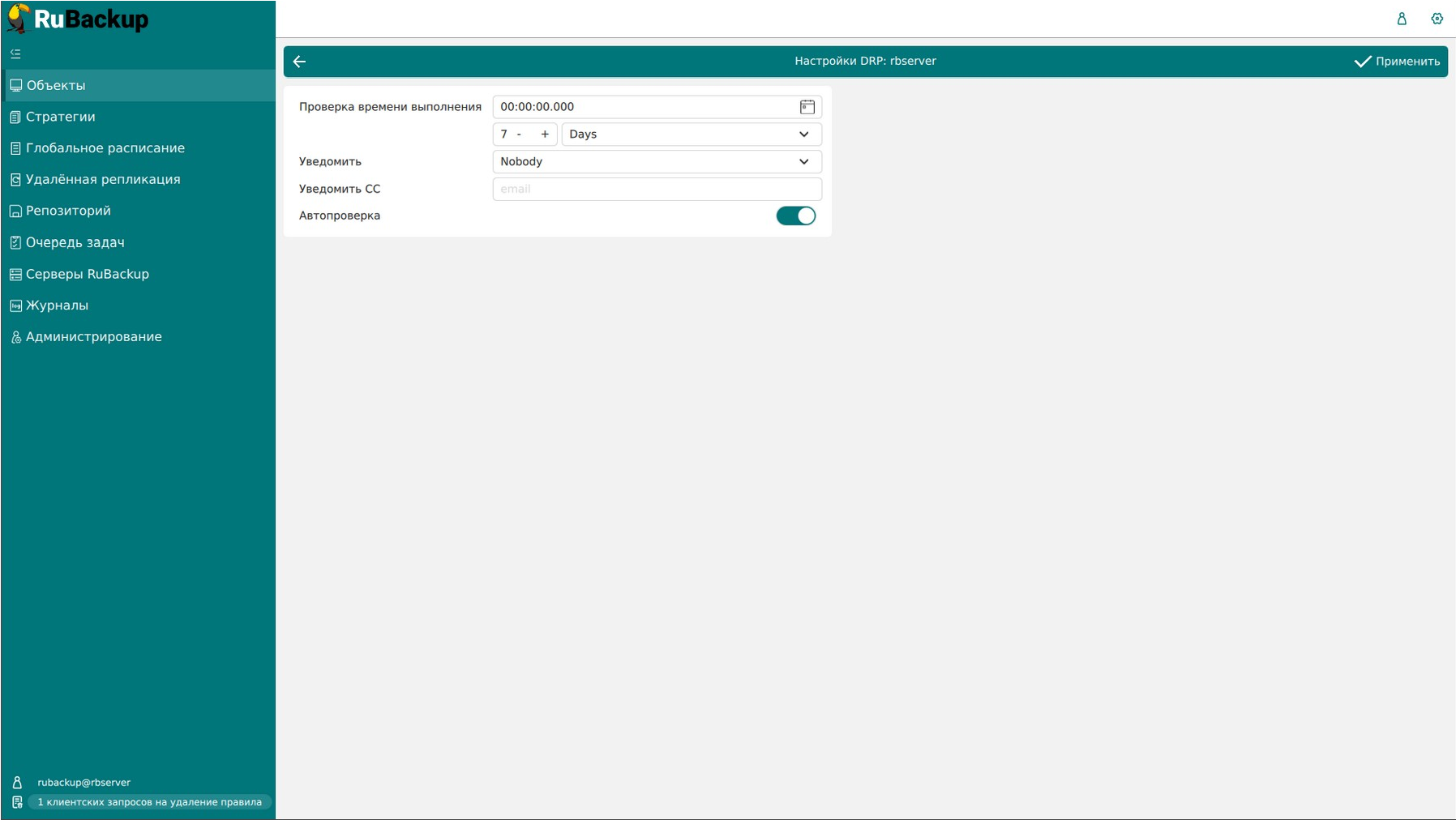Click the Журналы log icon
Screen dimensions: 1456x820
coord(15,305)
